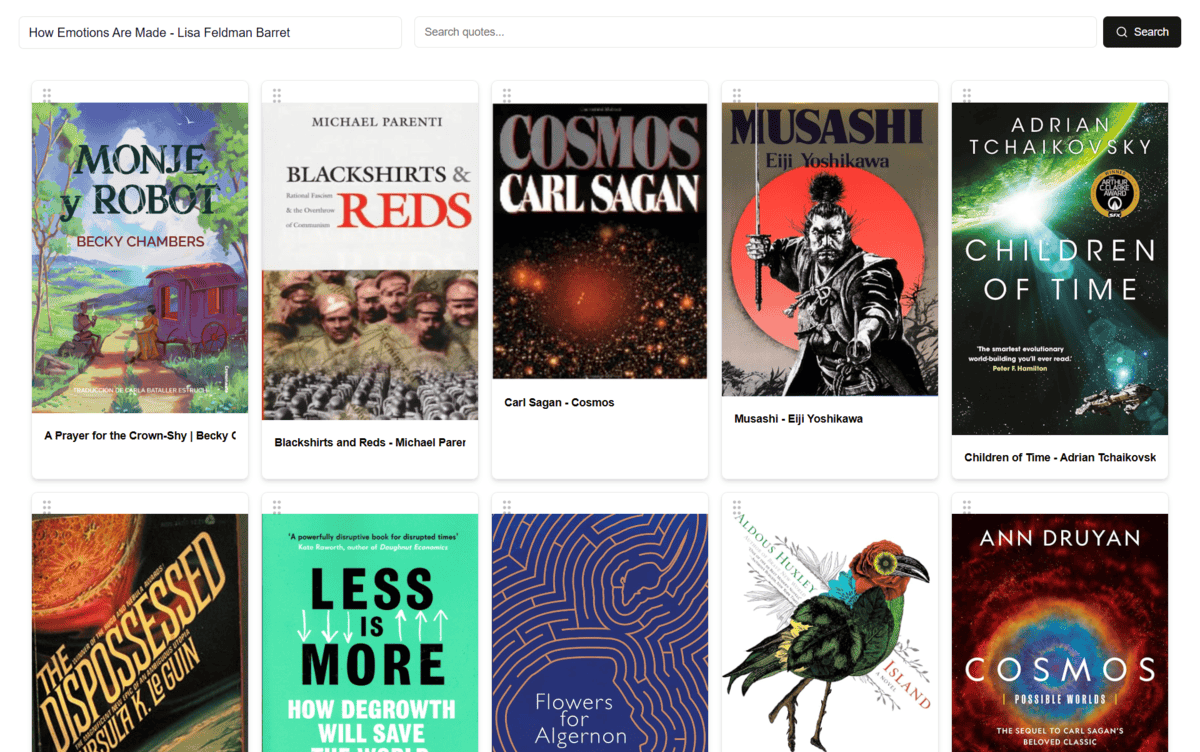
Task: Click the Search button
Action: pyautogui.click(x=1142, y=32)
